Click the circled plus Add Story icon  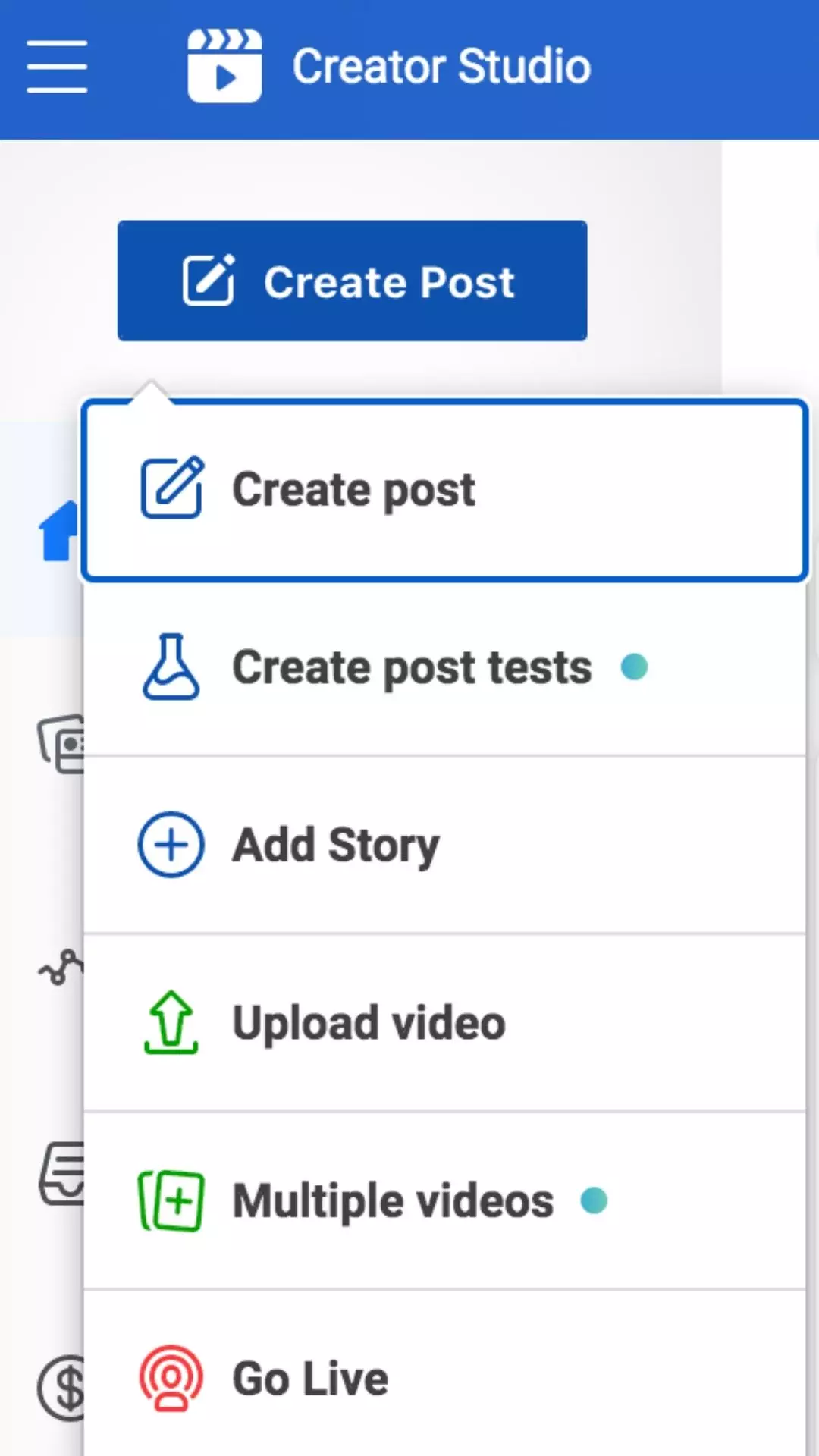coord(171,845)
